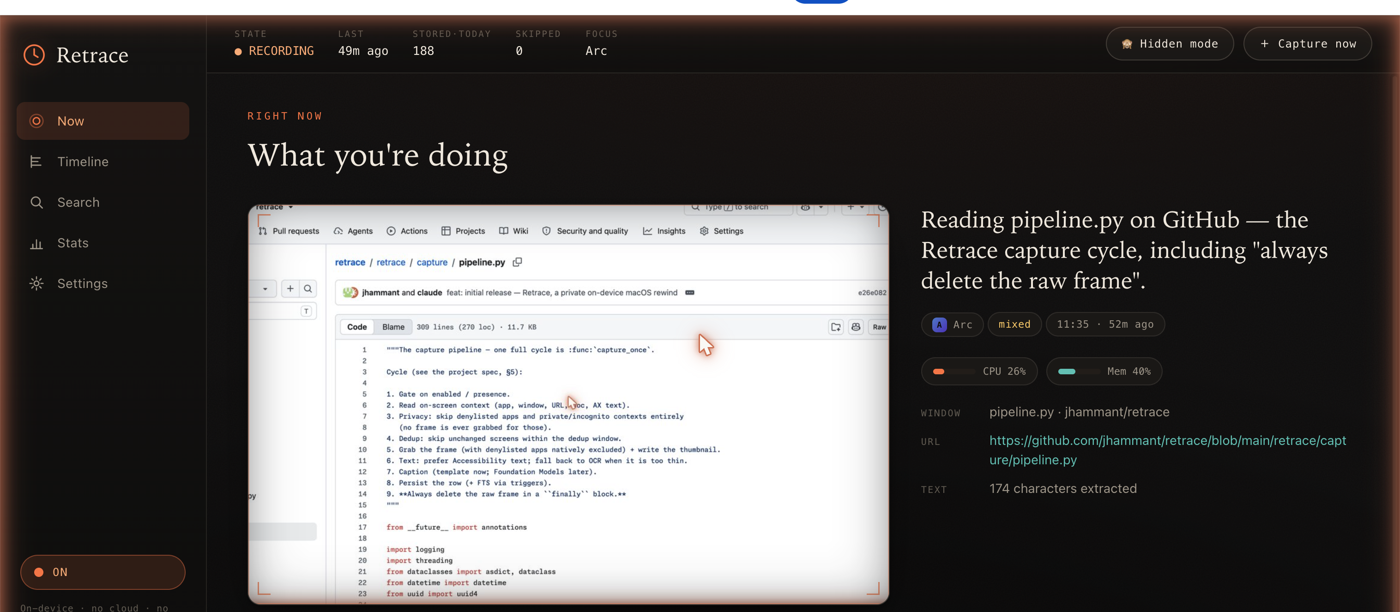Image resolution: width=1400 pixels, height=612 pixels.
Task: Enable Hidden mode
Action: (1170, 44)
